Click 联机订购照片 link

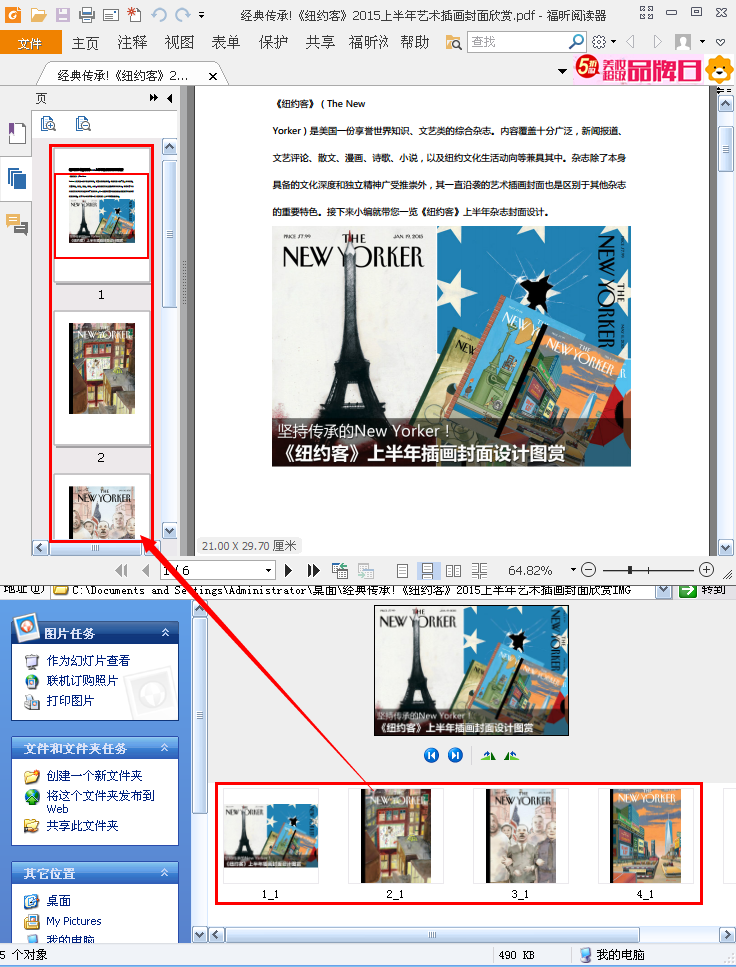[x=82, y=680]
